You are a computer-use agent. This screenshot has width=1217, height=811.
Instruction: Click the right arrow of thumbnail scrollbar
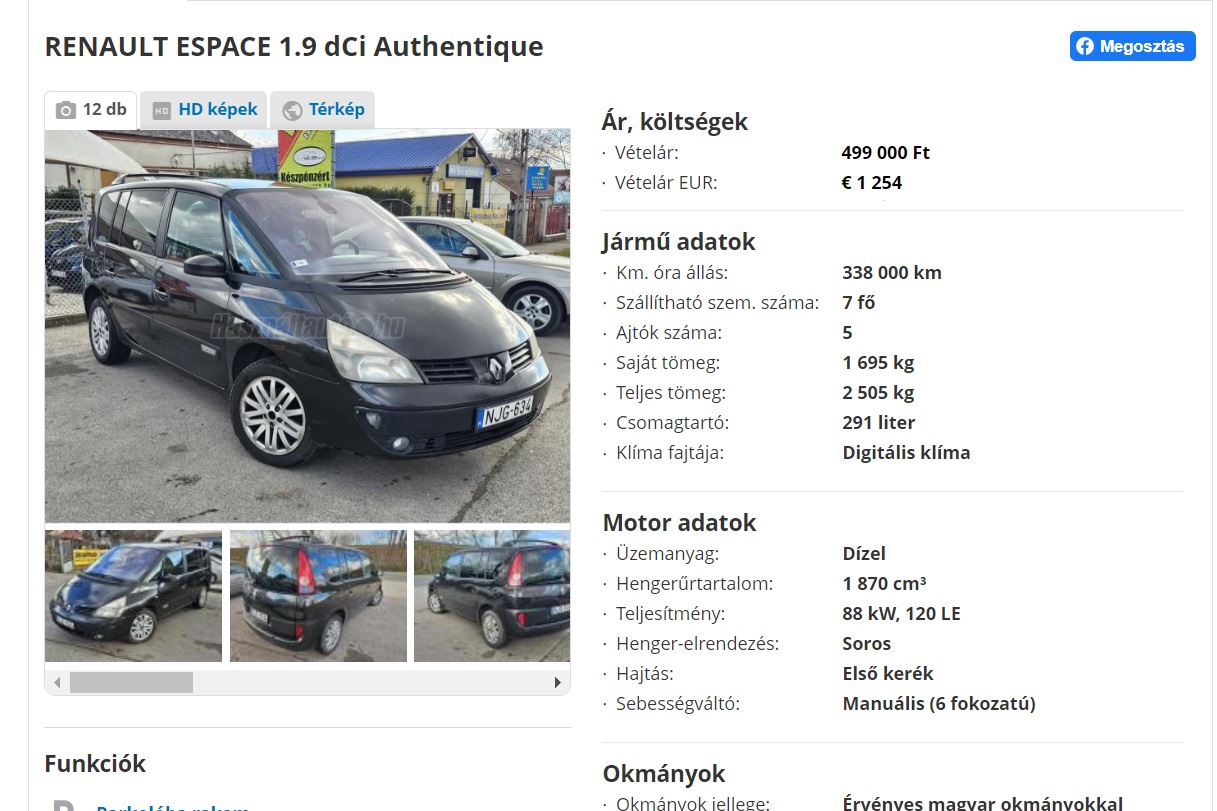[557, 683]
